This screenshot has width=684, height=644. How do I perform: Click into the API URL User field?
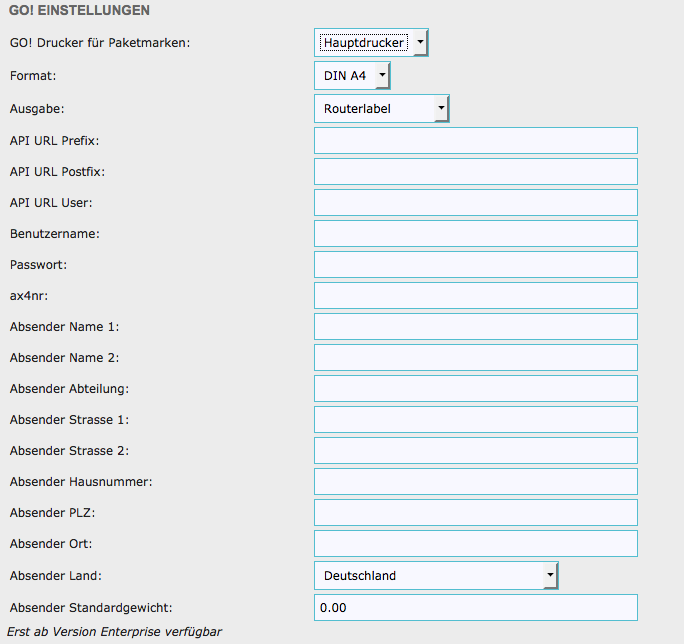pyautogui.click(x=475, y=203)
